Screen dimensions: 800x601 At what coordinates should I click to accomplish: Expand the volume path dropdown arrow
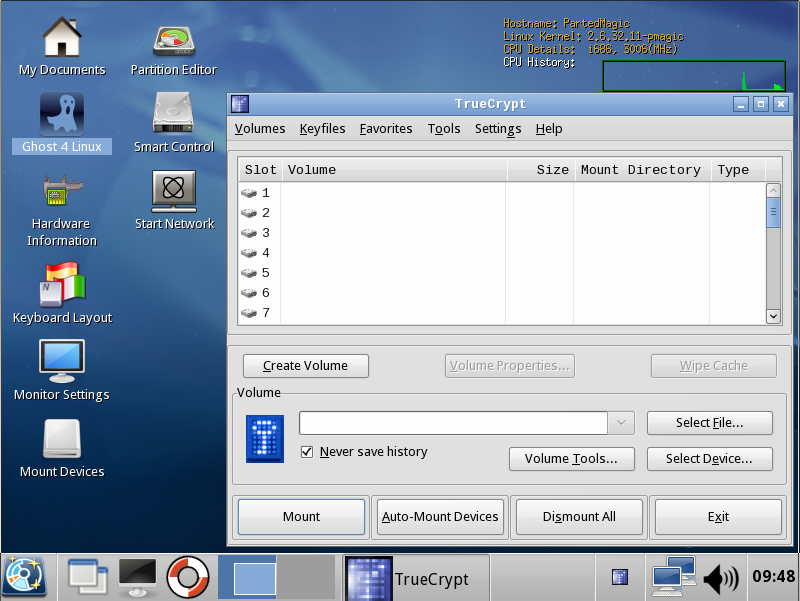click(621, 423)
